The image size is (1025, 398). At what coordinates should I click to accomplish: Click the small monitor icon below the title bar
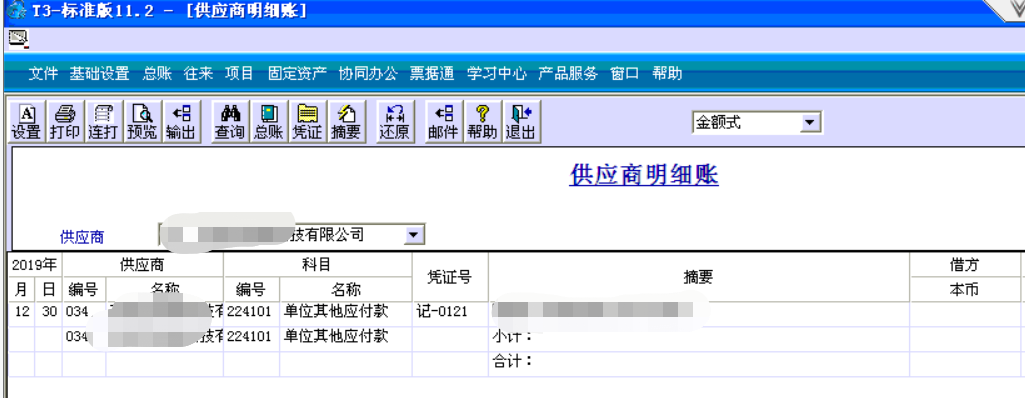(18, 38)
